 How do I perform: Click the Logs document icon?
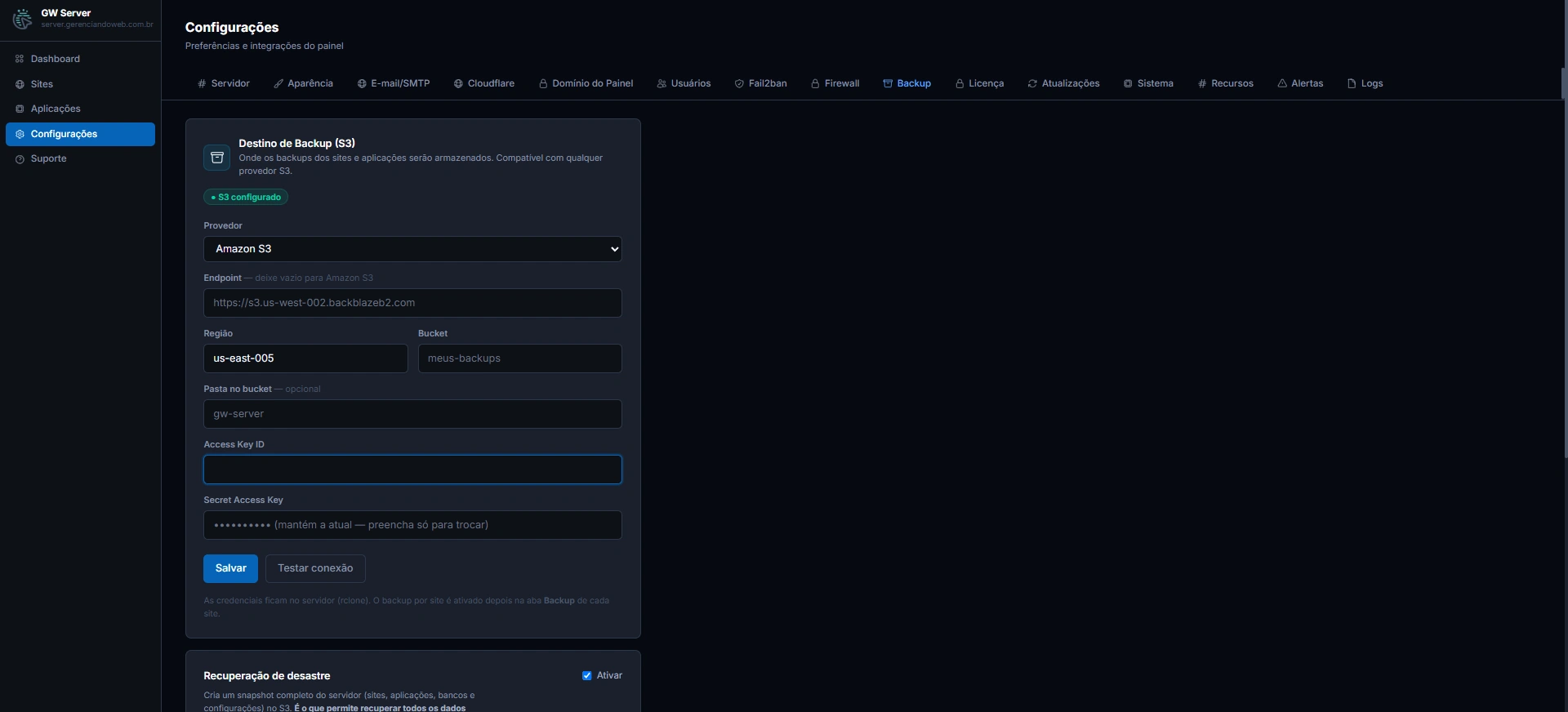point(1352,83)
